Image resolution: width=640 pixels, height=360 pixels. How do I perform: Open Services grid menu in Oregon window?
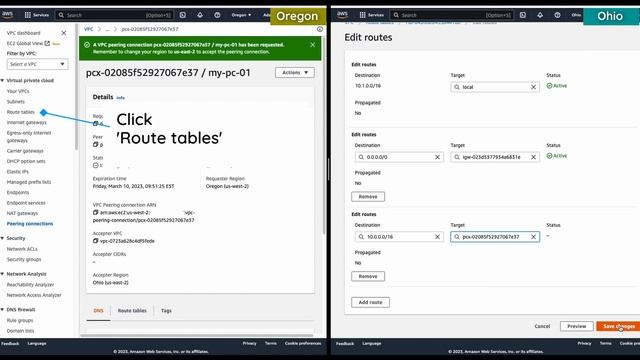[36, 15]
